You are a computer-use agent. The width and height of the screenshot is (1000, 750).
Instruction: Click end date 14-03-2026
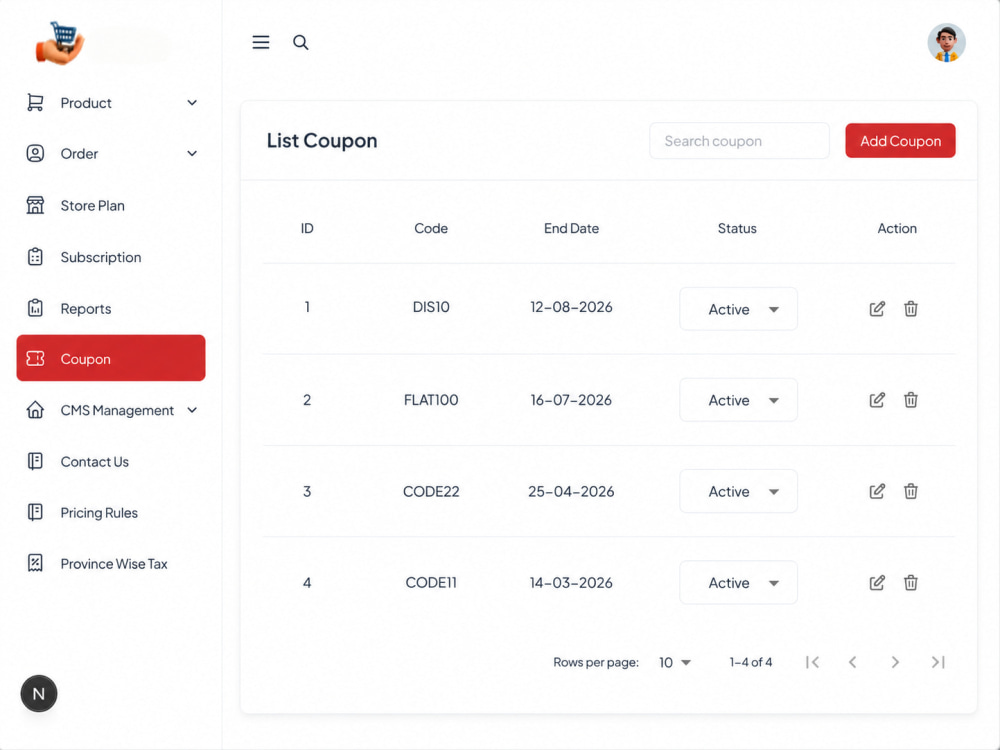[571, 582]
